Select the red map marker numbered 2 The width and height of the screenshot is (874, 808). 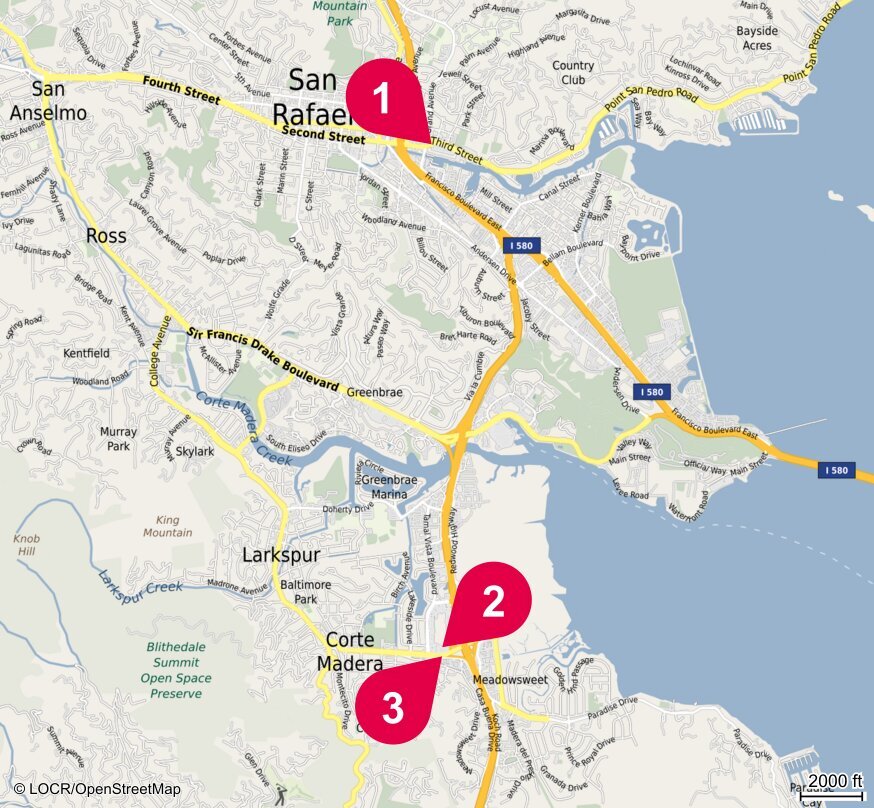coord(491,603)
